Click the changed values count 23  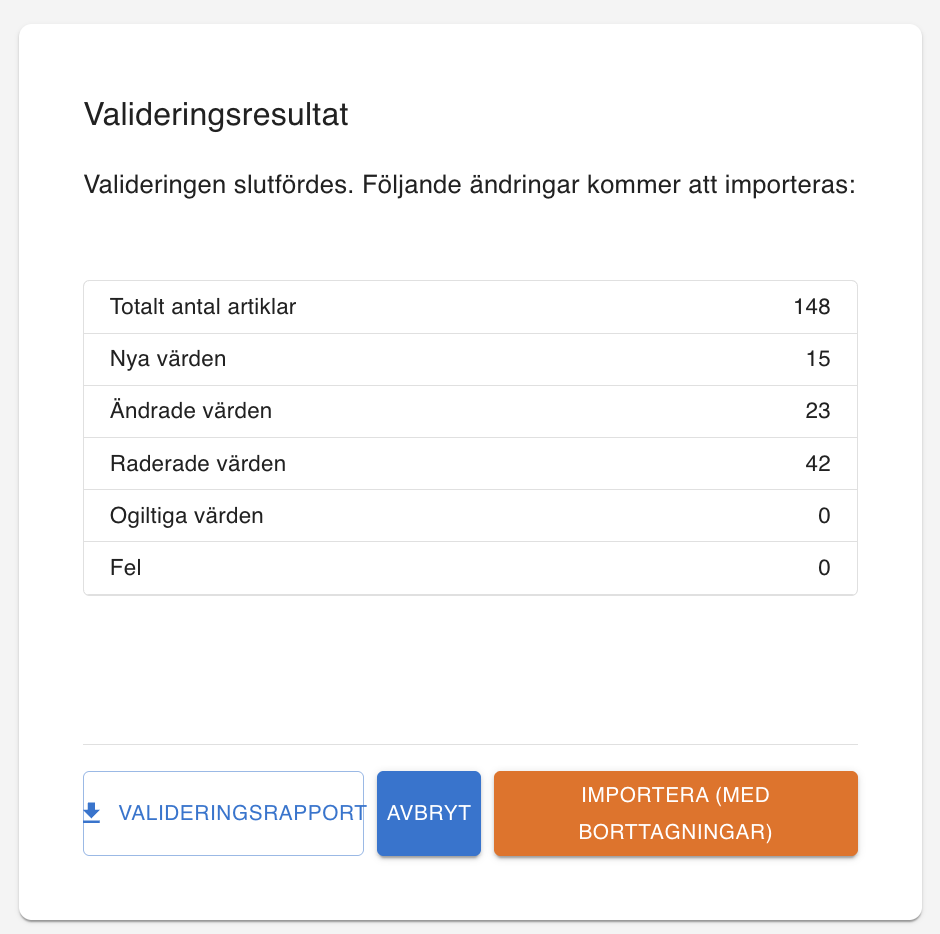[817, 411]
